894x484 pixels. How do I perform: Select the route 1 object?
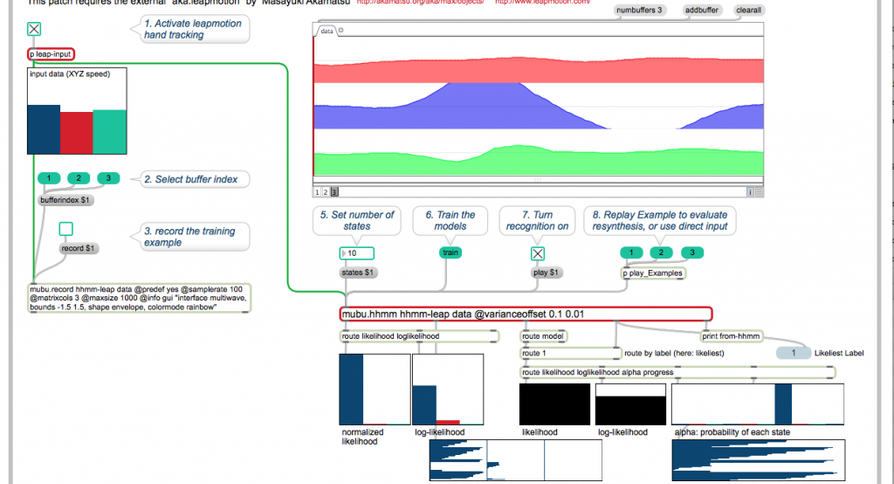click(x=570, y=353)
